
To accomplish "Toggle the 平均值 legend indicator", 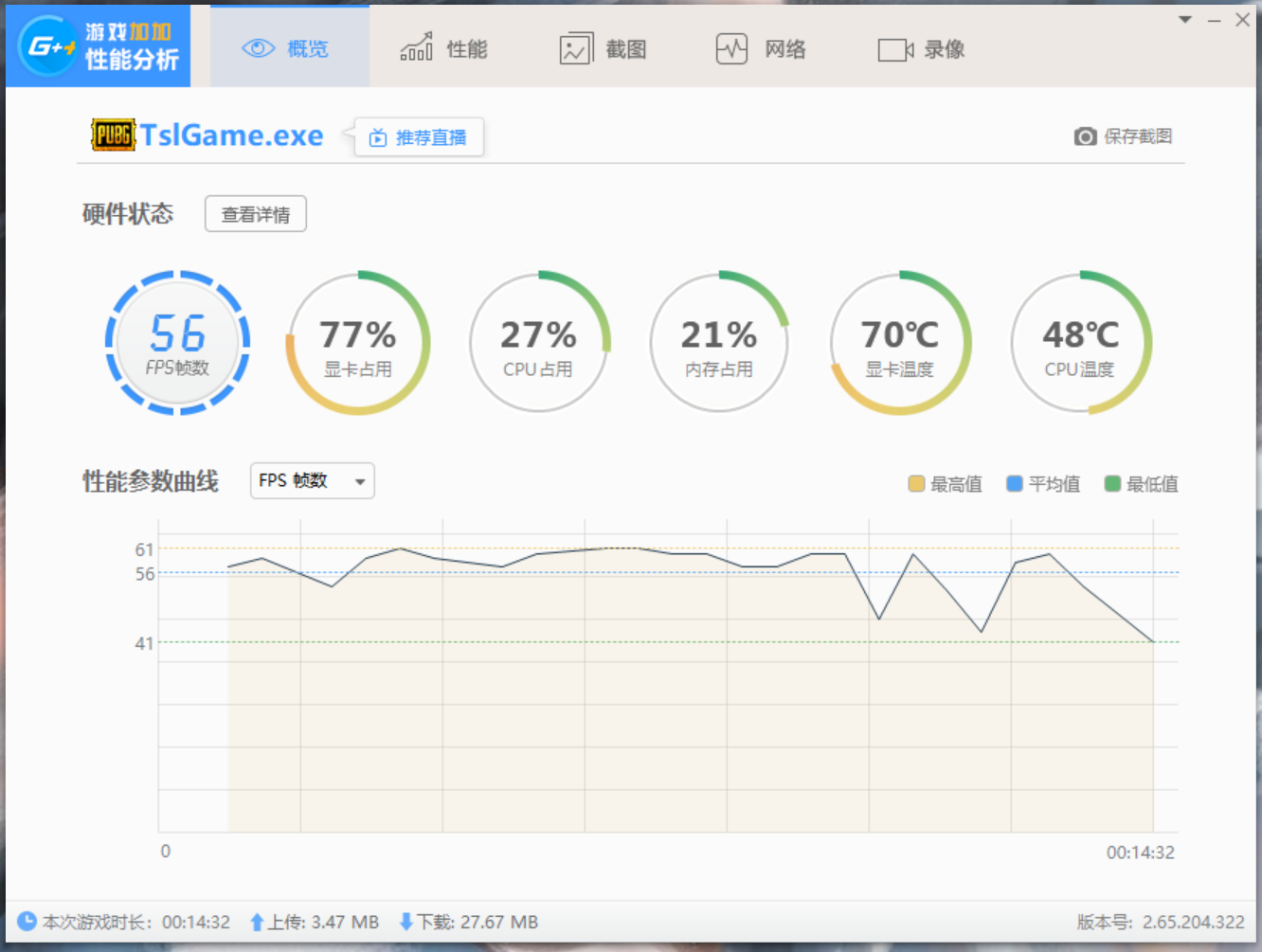I will pyautogui.click(x=1015, y=484).
